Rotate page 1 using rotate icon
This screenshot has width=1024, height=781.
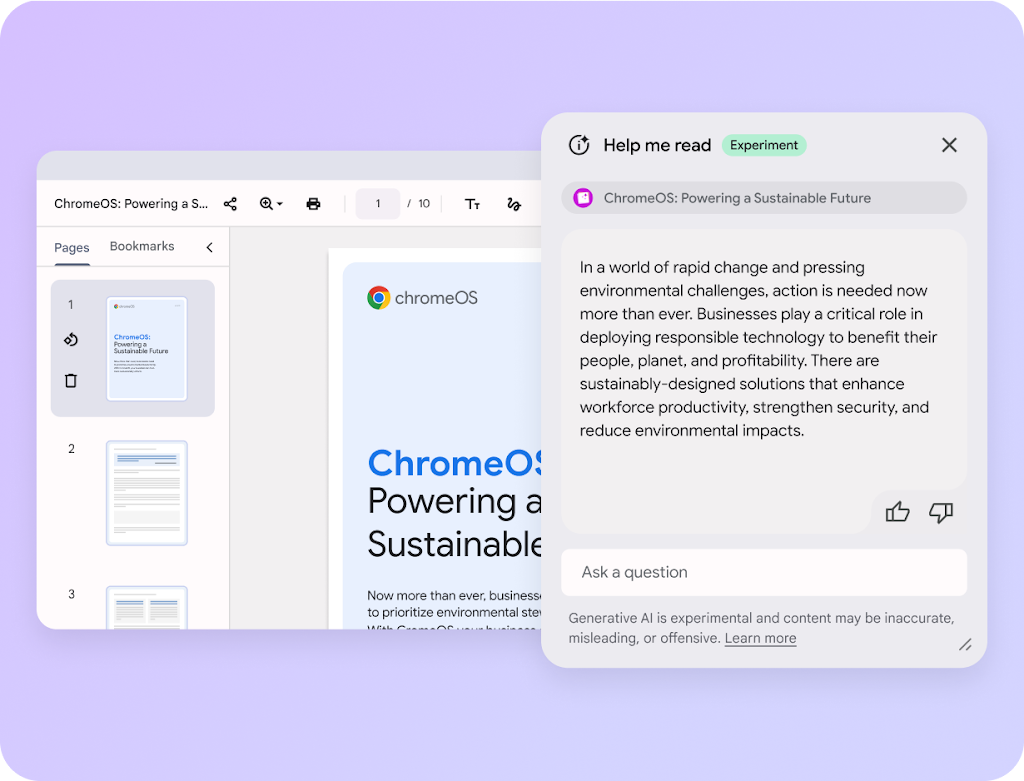[x=71, y=340]
